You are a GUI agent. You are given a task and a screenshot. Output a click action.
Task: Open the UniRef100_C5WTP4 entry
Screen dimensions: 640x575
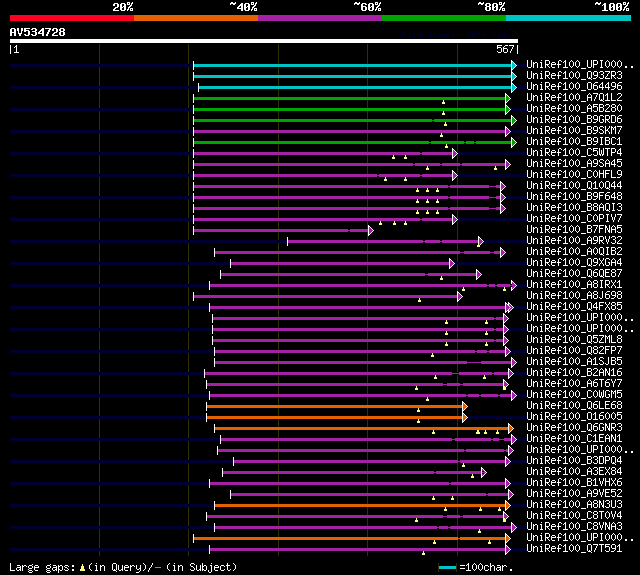click(574, 153)
